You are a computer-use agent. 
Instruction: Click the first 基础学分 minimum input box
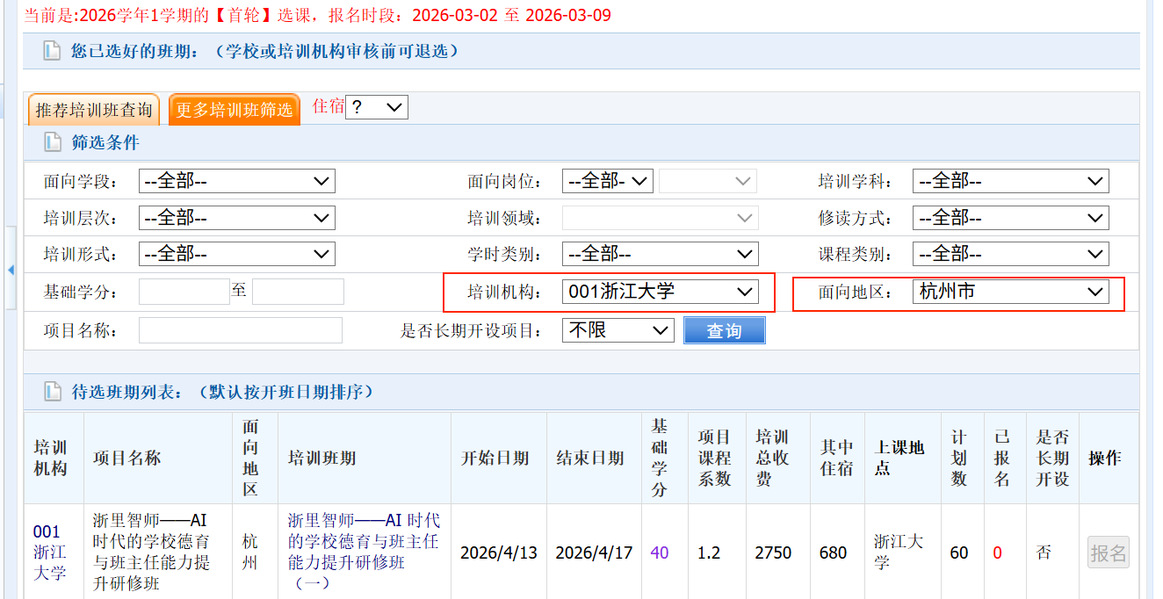[184, 292]
